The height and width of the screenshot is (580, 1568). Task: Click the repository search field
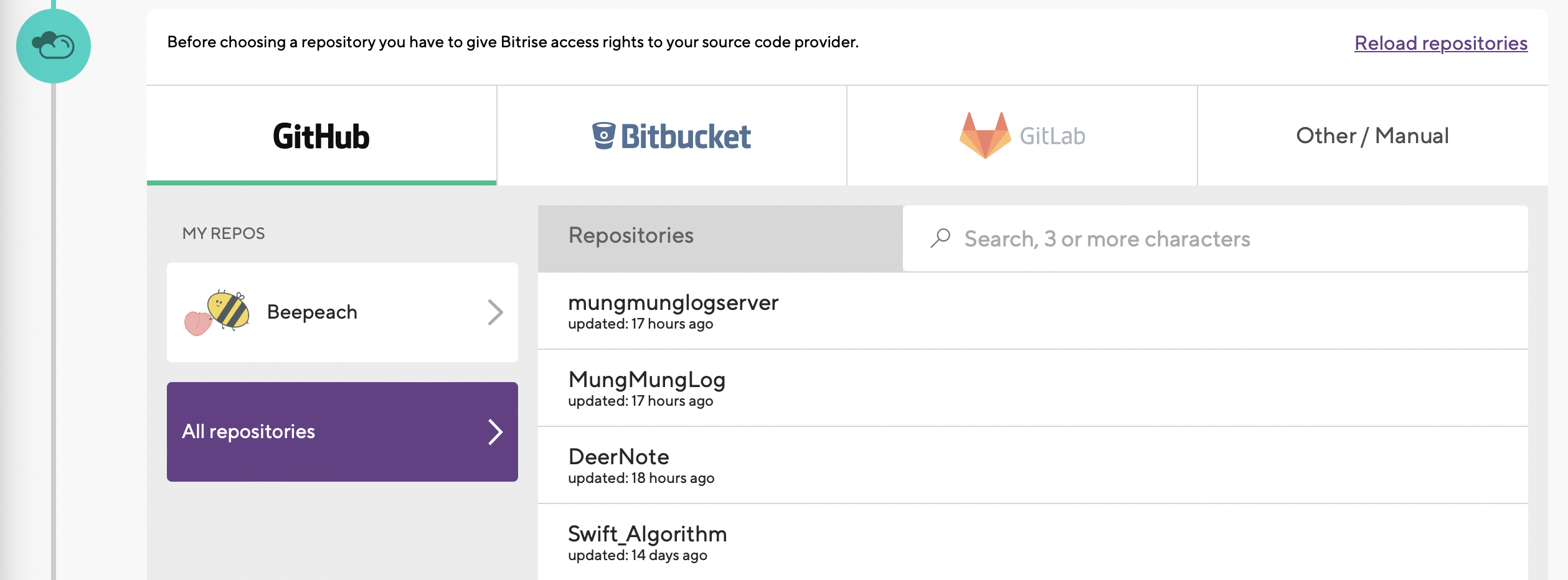(1215, 238)
